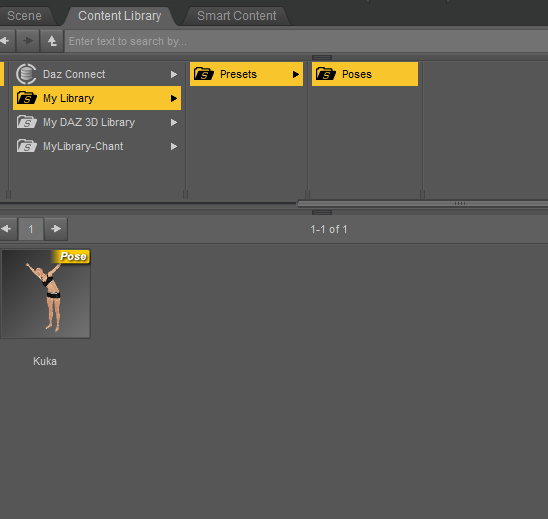Image resolution: width=548 pixels, height=519 pixels.
Task: Click the My Library folder icon
Action: click(27, 98)
